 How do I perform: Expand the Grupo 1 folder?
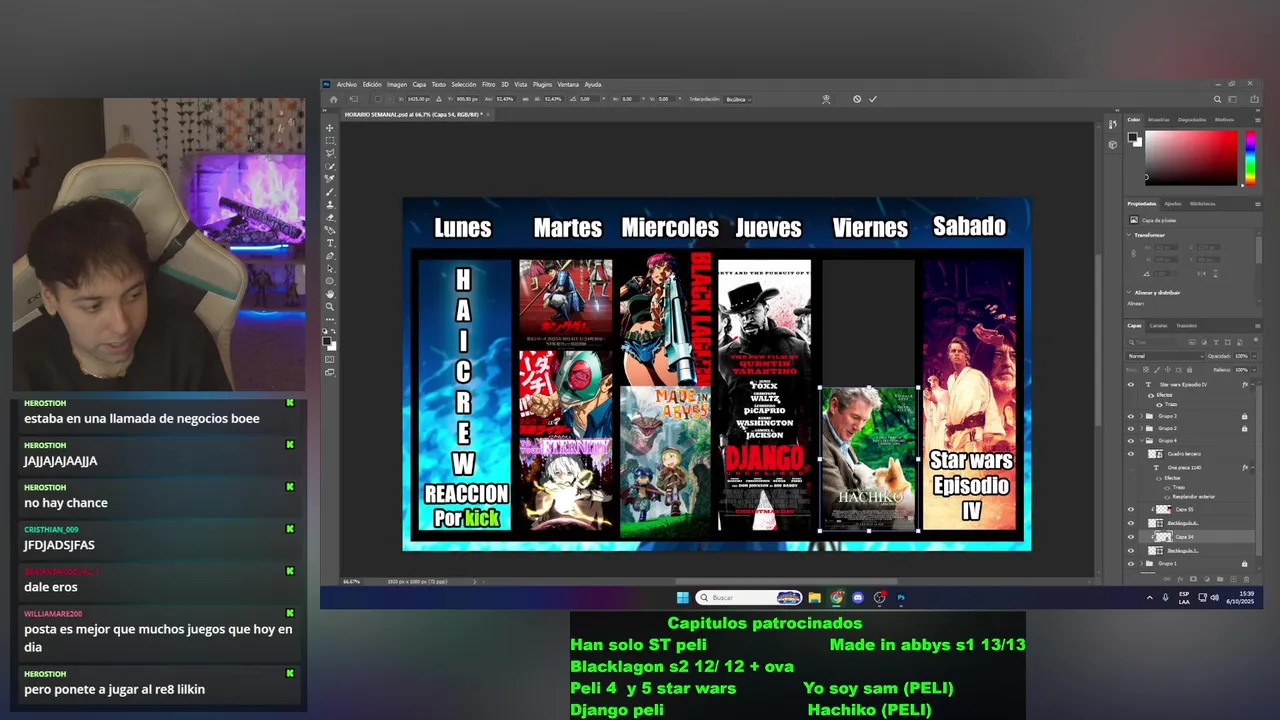1142,563
